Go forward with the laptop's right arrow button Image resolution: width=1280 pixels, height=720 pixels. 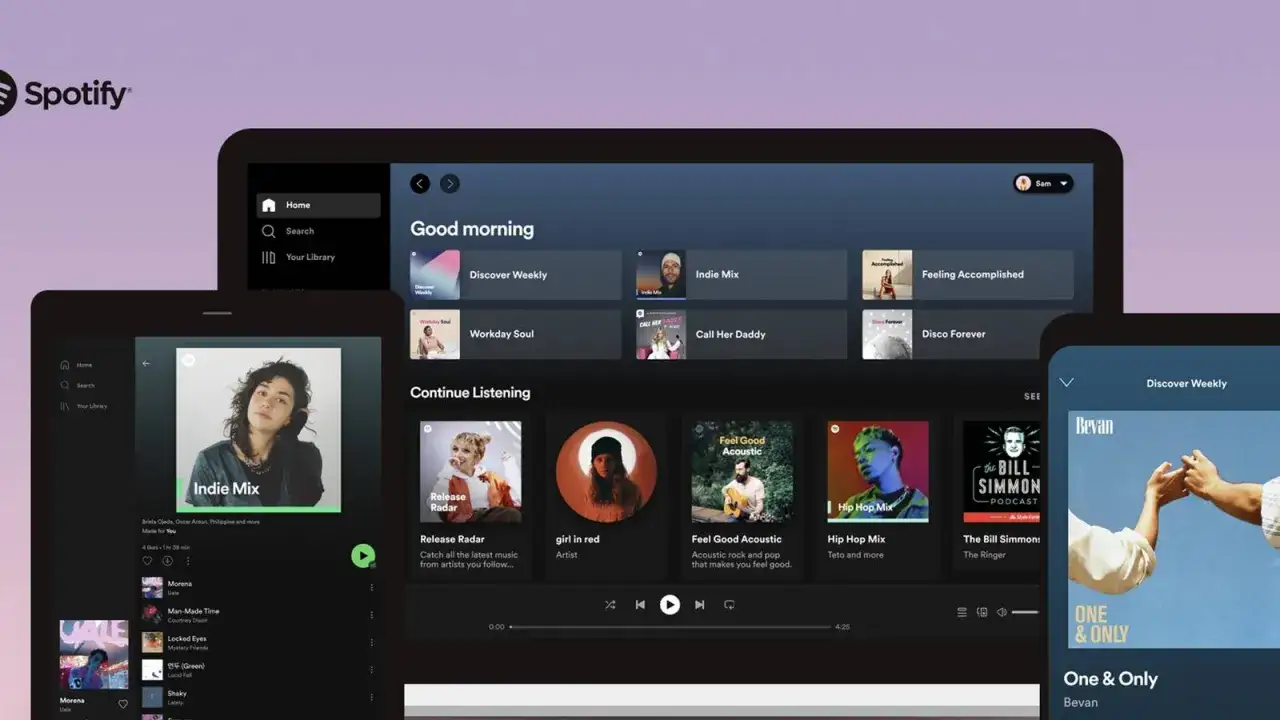[450, 183]
